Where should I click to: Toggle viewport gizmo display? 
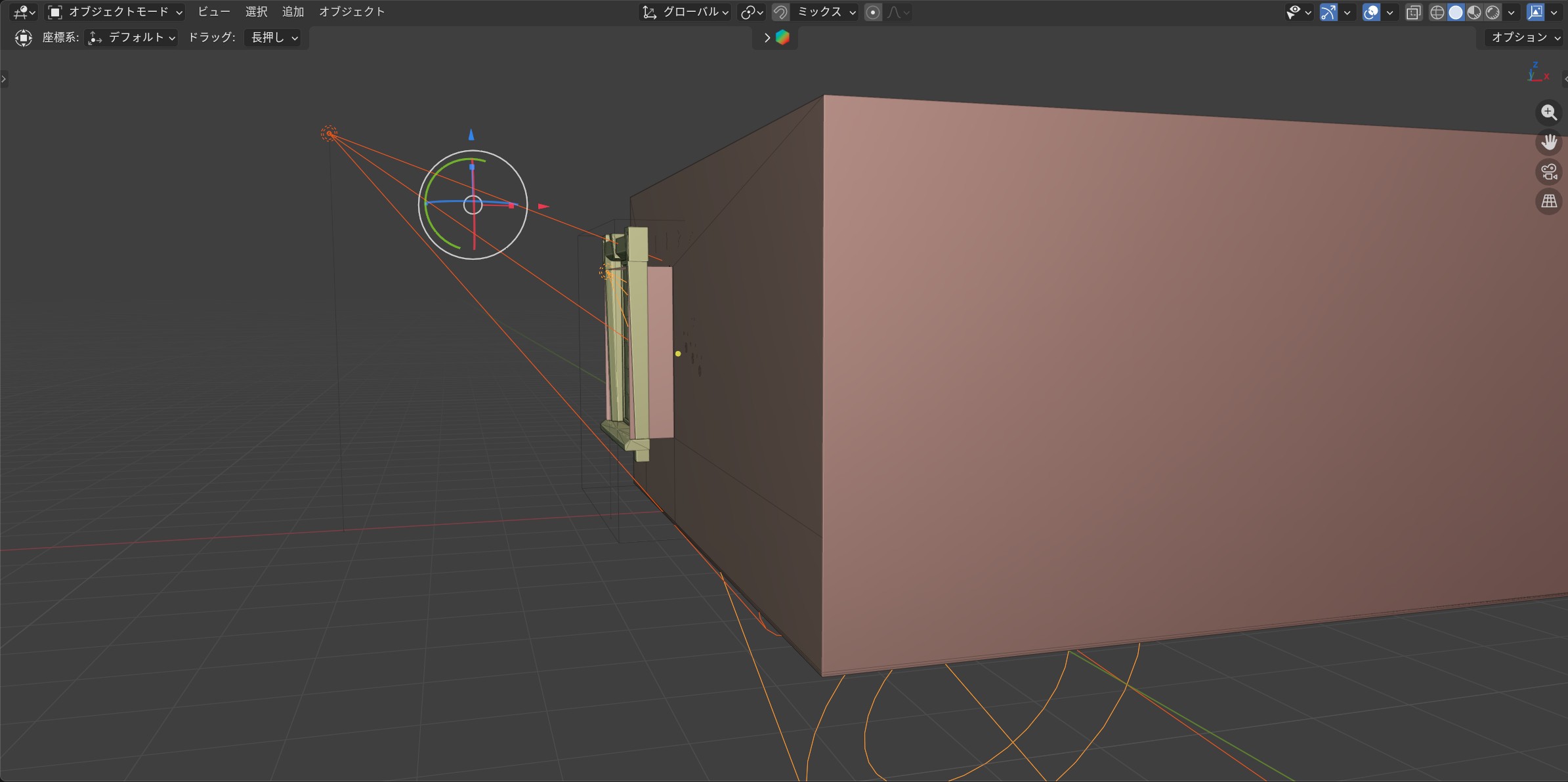pos(1328,12)
